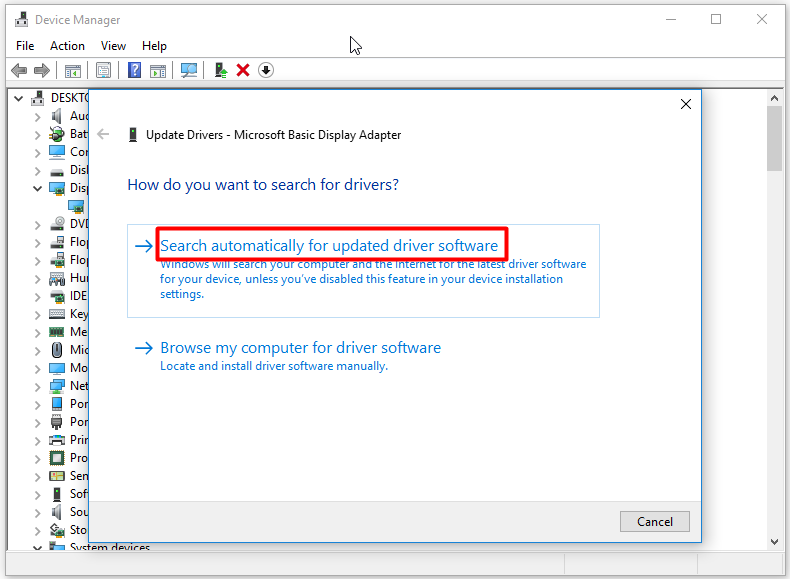Select the speaker icon of 'Aud' row
Screen dimensions: 790x579
pos(56,116)
